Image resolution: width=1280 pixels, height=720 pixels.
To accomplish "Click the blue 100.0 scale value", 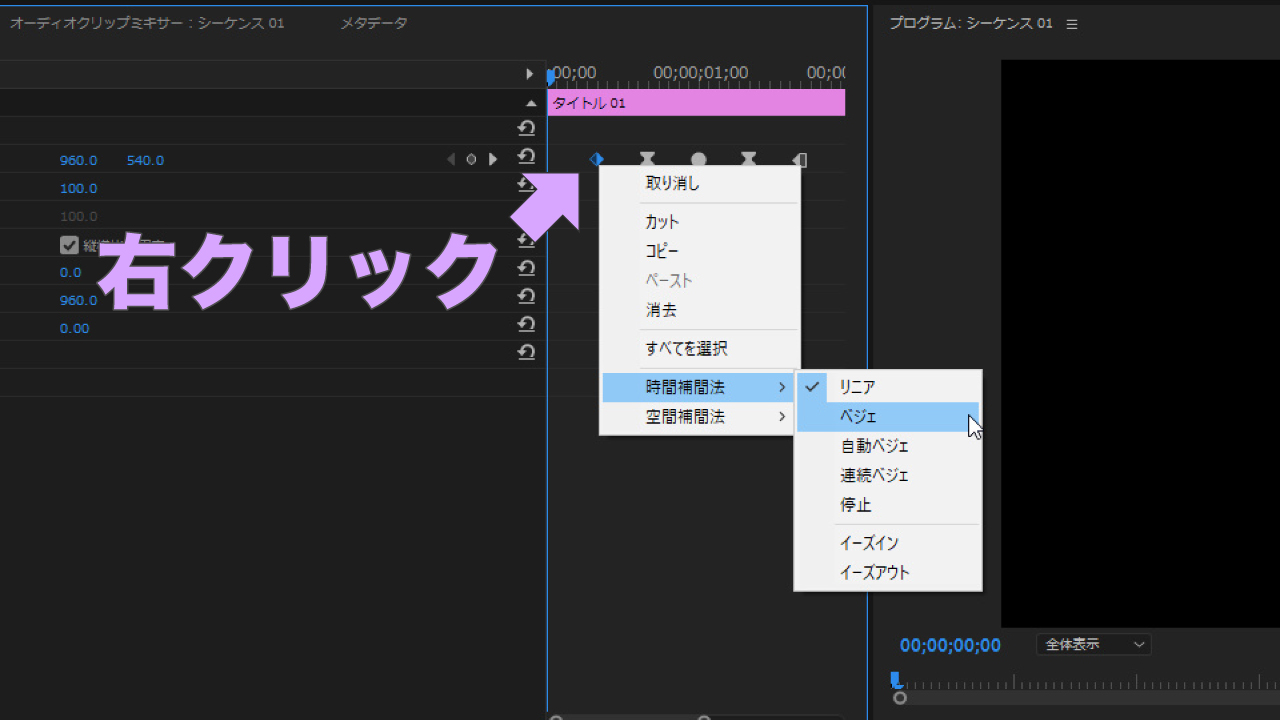I will tap(78, 188).
